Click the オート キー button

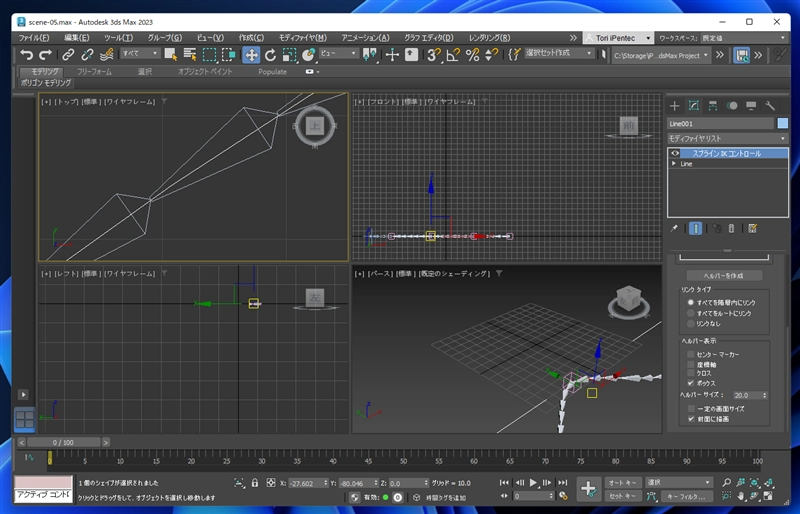622,482
